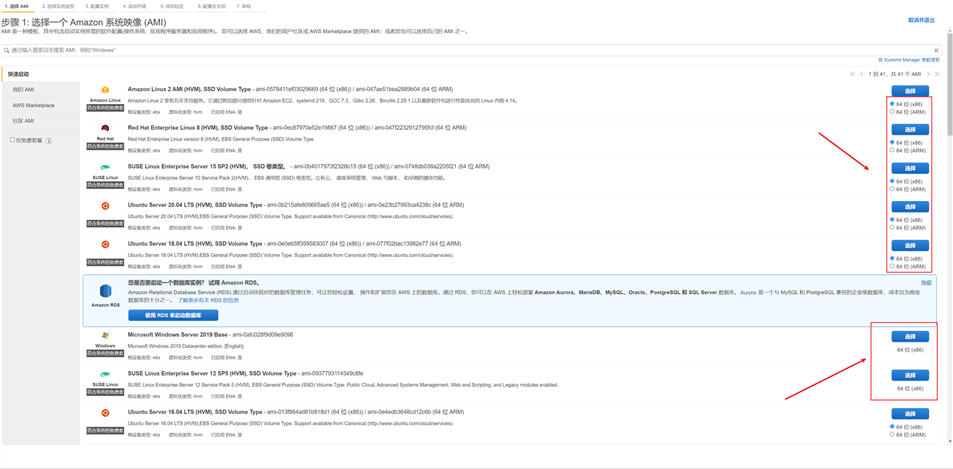Open the Systems Manager 参数搜索 link

coord(909,60)
